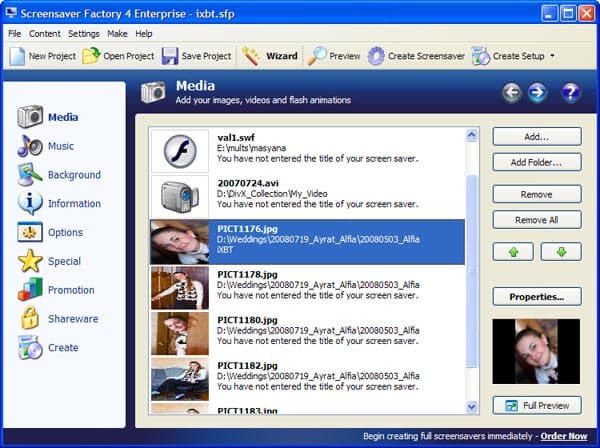
Task: Open the Properties... button
Action: (x=537, y=297)
